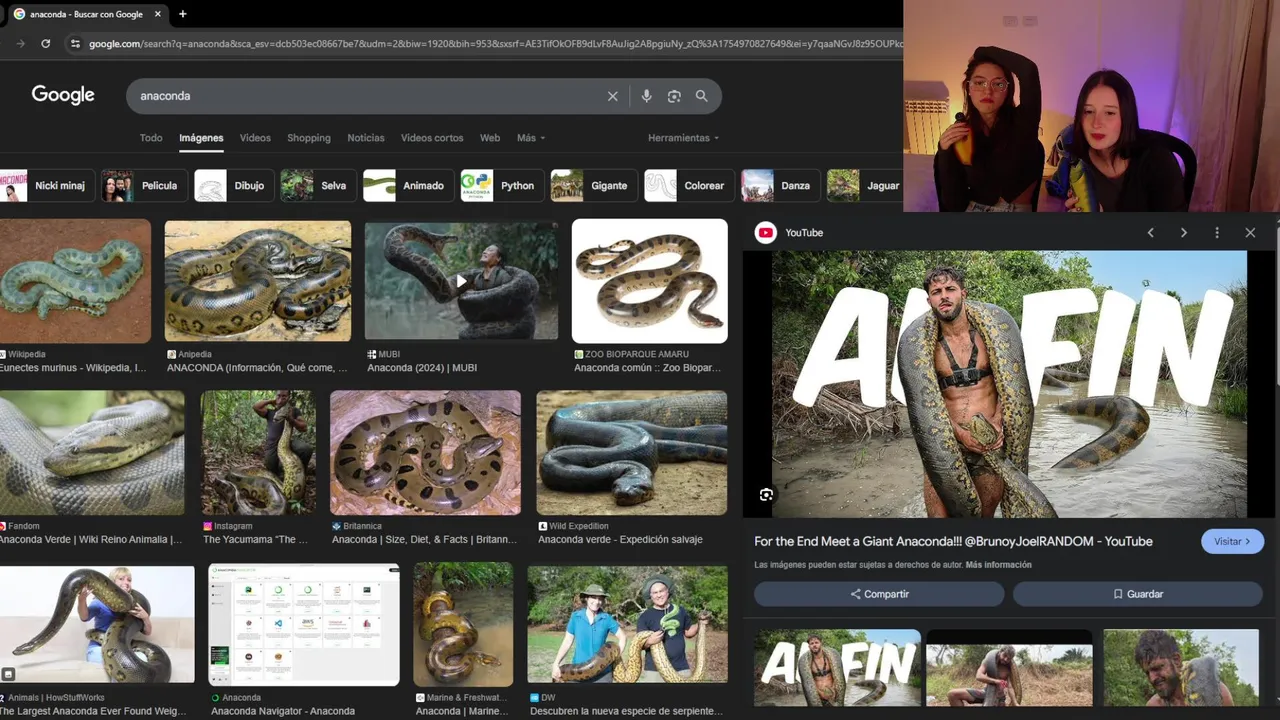Open ZOO BIOPARQUE AMARU snake image
Viewport: 1280px width, 720px height.
coord(649,281)
